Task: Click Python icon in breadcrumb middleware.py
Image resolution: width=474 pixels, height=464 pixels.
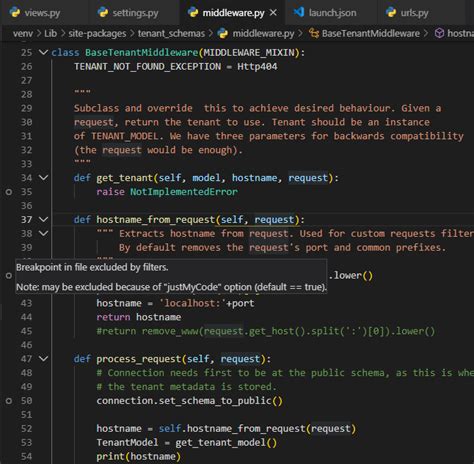Action: [x=222, y=33]
